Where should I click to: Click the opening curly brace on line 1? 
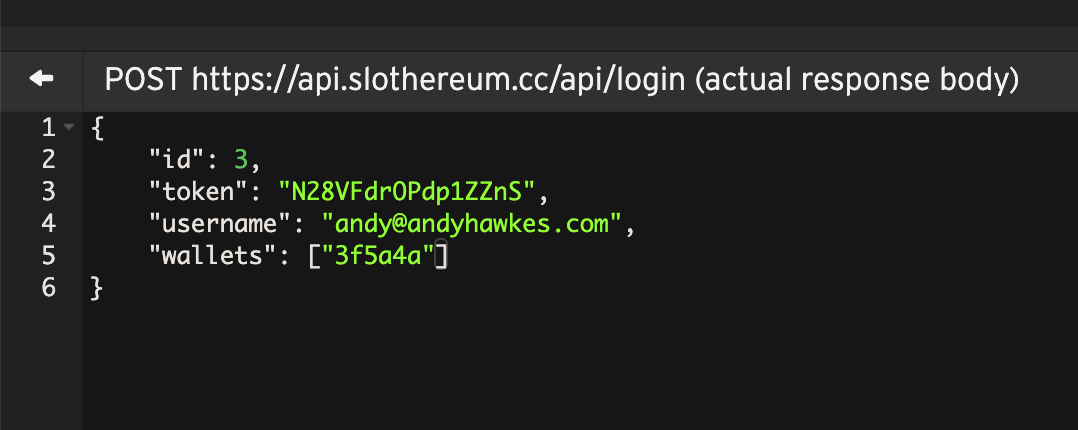tap(96, 127)
